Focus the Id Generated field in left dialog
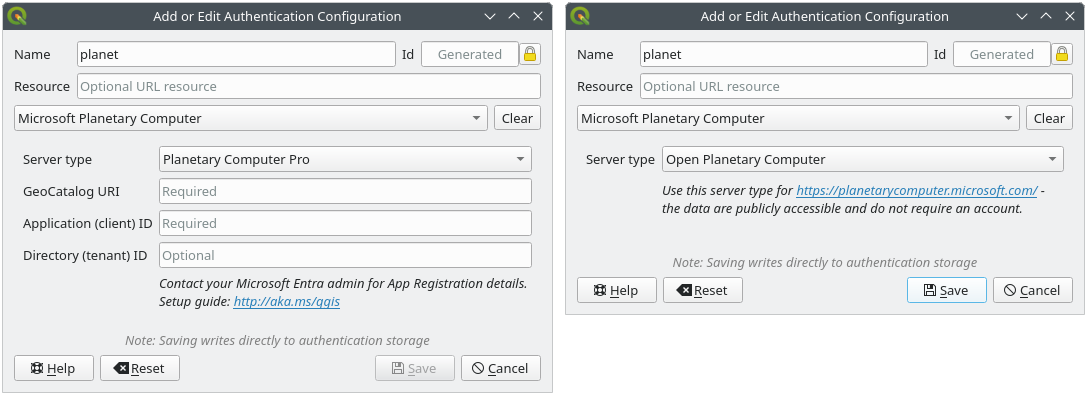1087x401 pixels. click(x=470, y=54)
